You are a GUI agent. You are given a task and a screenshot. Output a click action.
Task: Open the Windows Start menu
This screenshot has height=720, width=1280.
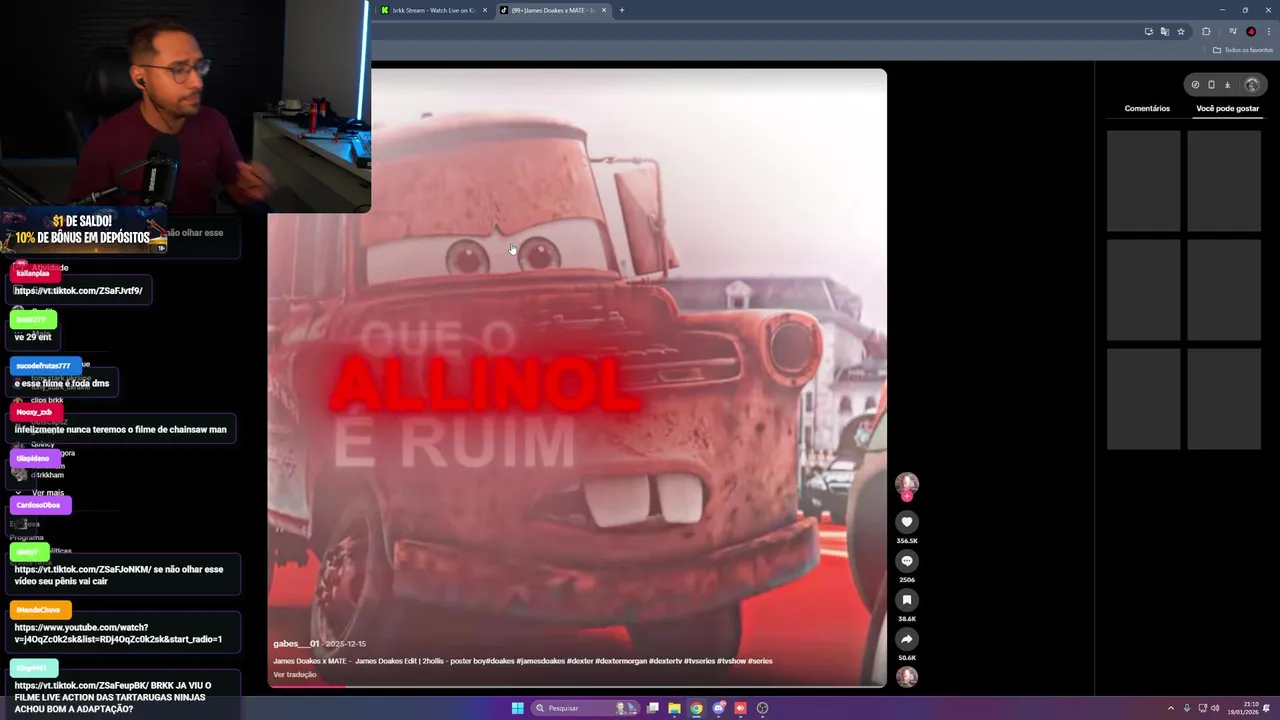point(517,708)
